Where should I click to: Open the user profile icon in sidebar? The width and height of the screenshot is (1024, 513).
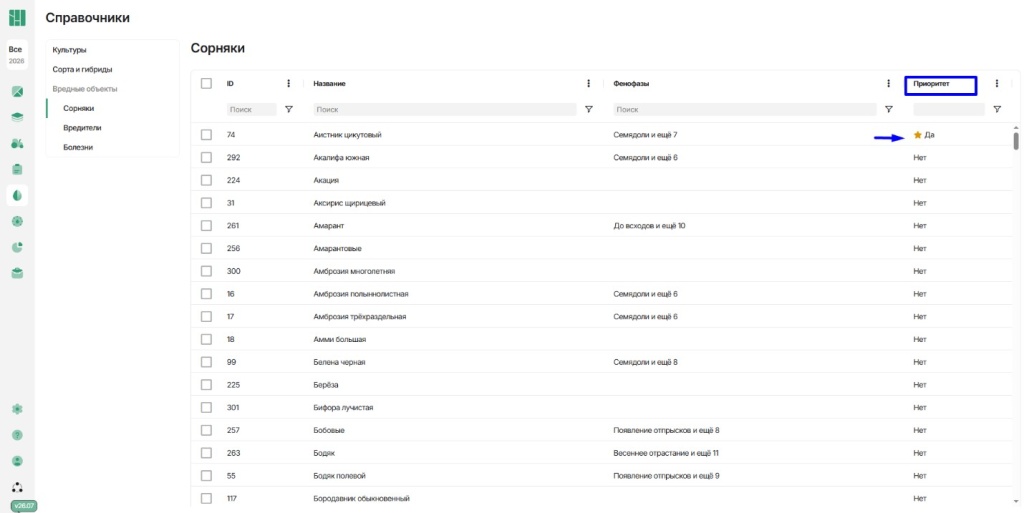[18, 461]
